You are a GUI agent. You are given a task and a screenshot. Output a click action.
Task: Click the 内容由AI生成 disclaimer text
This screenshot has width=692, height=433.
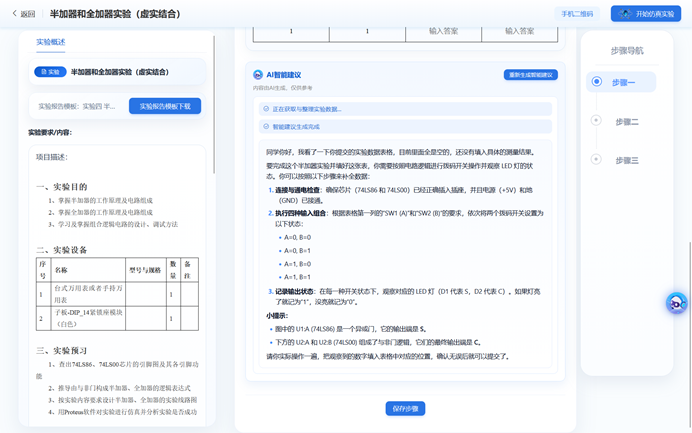282,88
